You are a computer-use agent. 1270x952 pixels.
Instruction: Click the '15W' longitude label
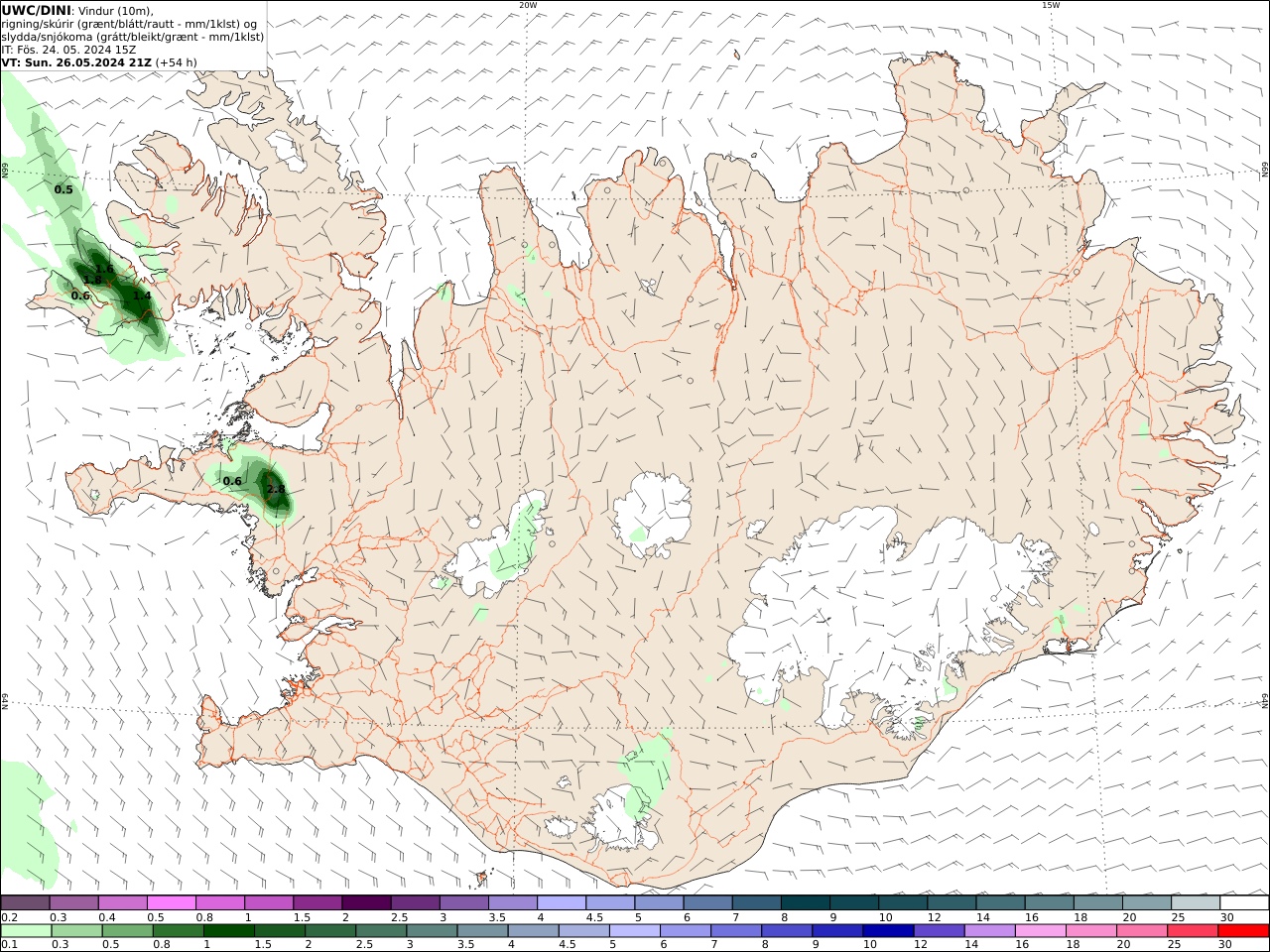pos(1051,5)
